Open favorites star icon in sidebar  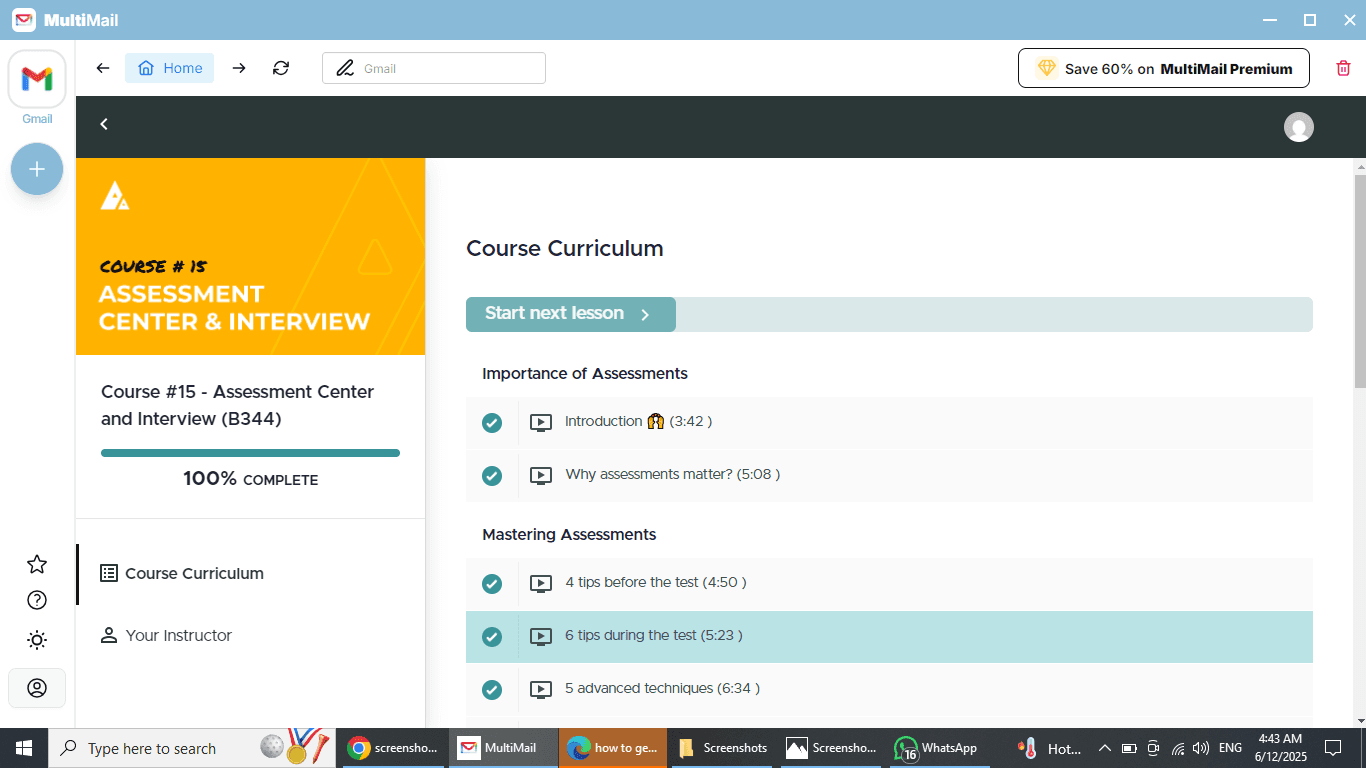[37, 564]
